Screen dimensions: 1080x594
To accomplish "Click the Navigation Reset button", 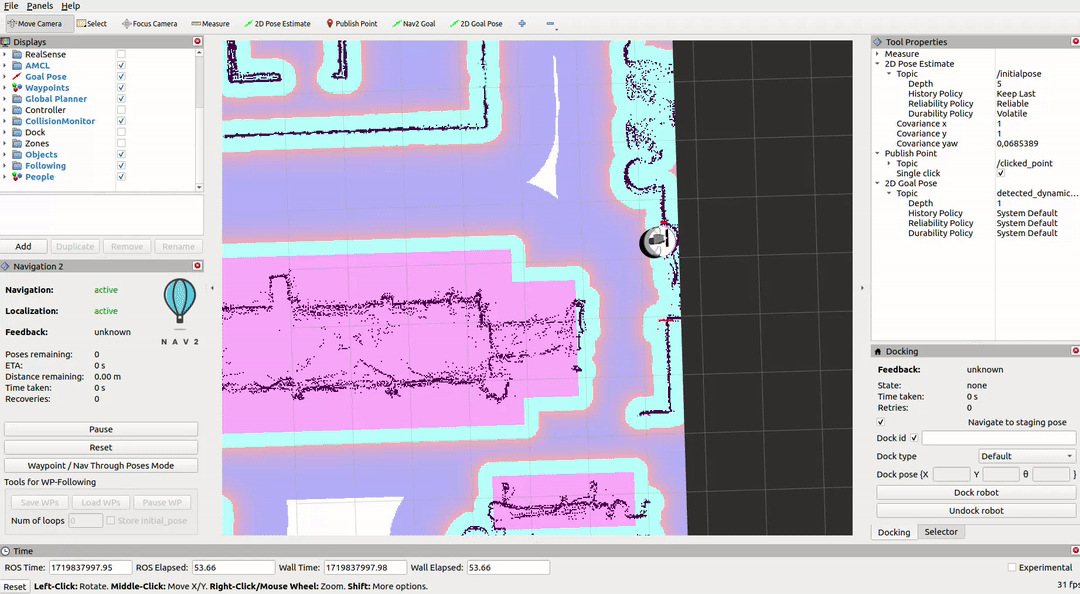I will click(101, 447).
